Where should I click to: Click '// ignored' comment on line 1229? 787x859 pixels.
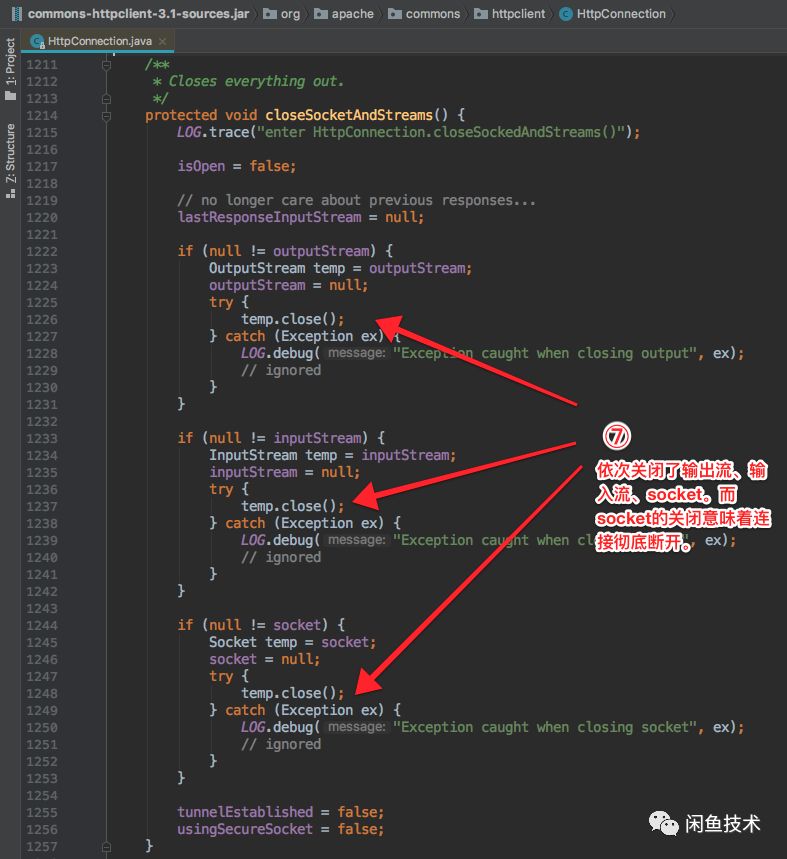[x=281, y=370]
